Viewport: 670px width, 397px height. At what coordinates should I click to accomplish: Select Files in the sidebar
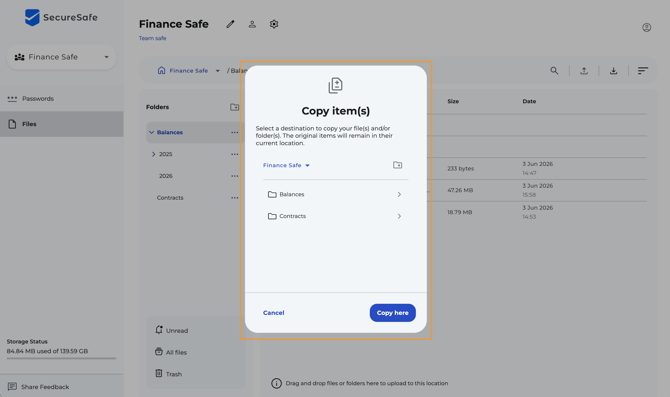point(62,124)
